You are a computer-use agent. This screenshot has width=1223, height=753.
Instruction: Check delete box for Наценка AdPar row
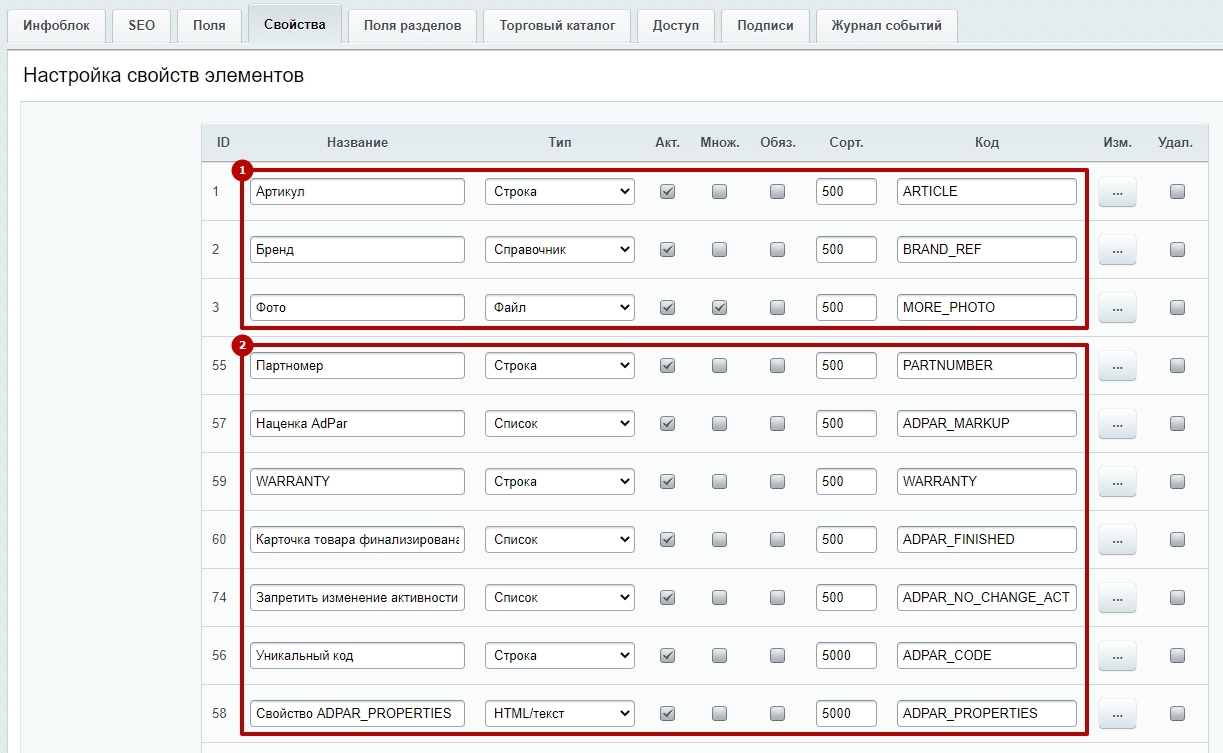1177,424
